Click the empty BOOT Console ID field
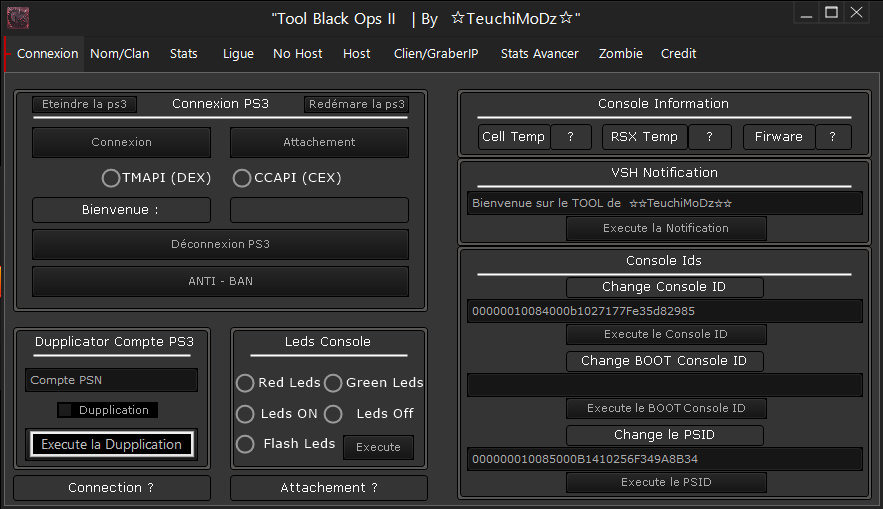Screen dimensions: 883x509 [x=664, y=385]
